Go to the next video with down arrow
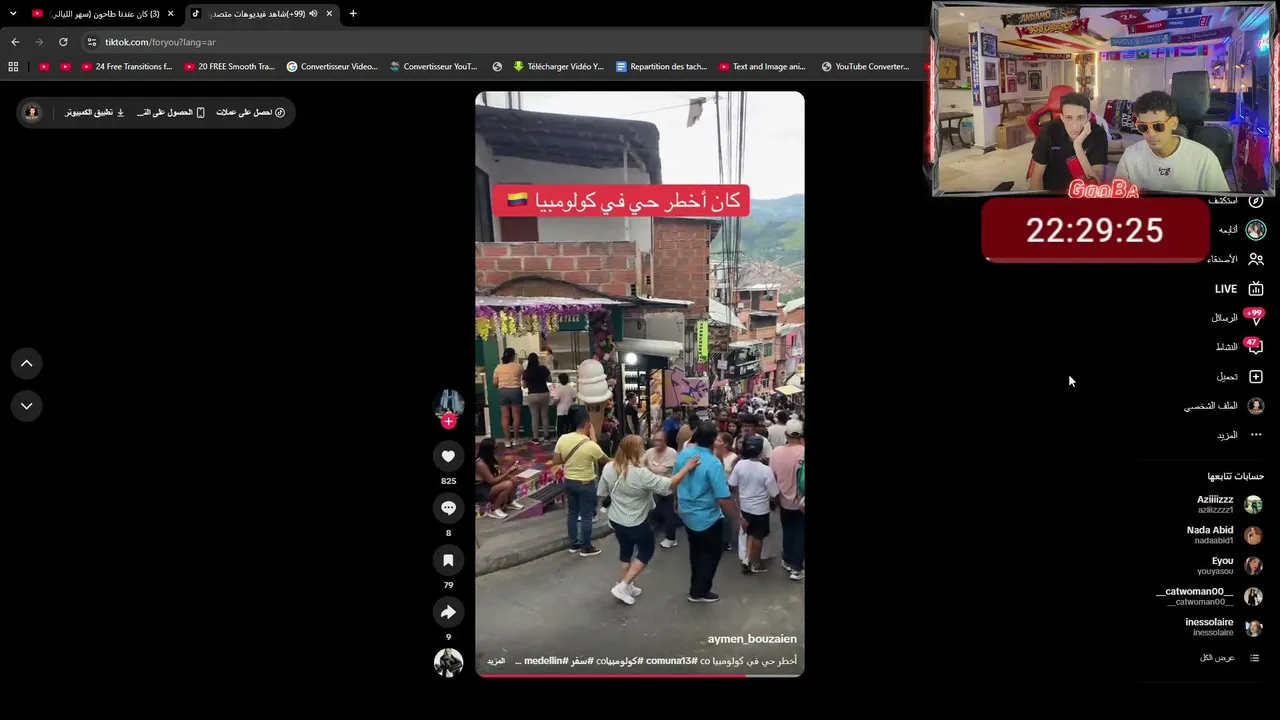This screenshot has width=1280, height=720. click(x=27, y=406)
